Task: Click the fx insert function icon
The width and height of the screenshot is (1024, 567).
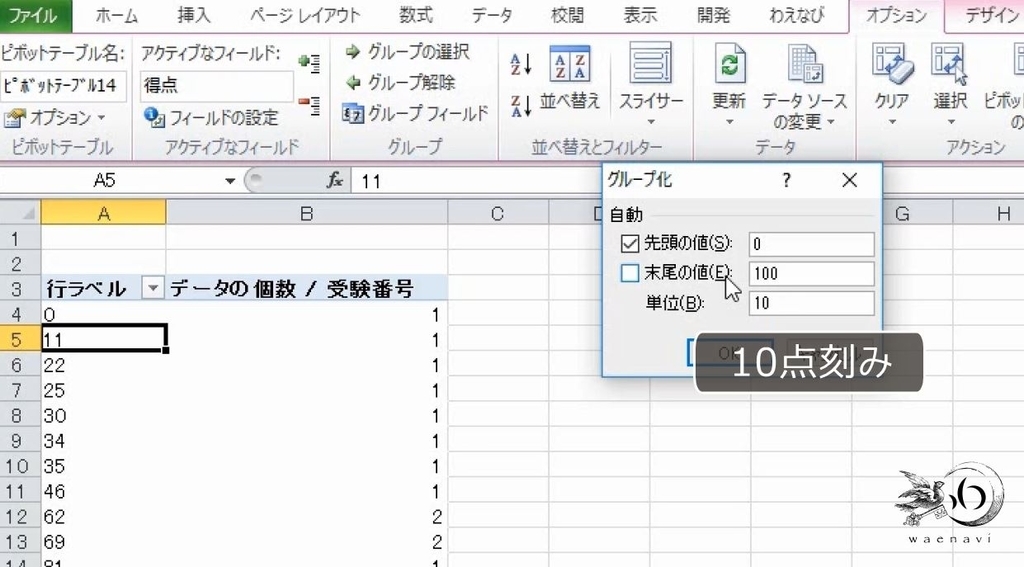Action: point(335,180)
